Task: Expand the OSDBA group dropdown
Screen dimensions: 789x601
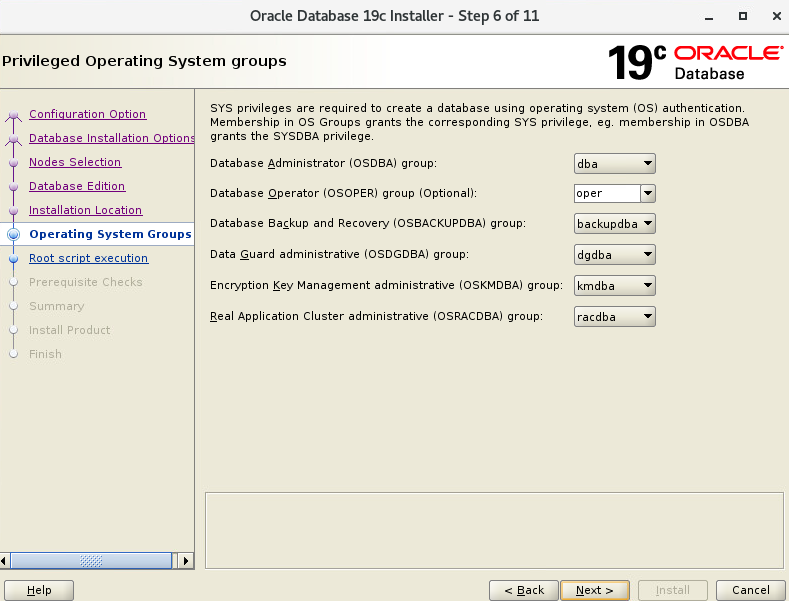Action: click(x=615, y=163)
